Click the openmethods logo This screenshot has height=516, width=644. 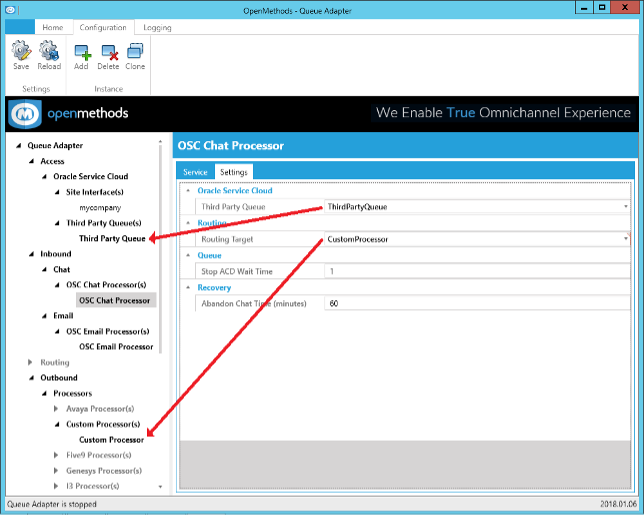tap(69, 114)
